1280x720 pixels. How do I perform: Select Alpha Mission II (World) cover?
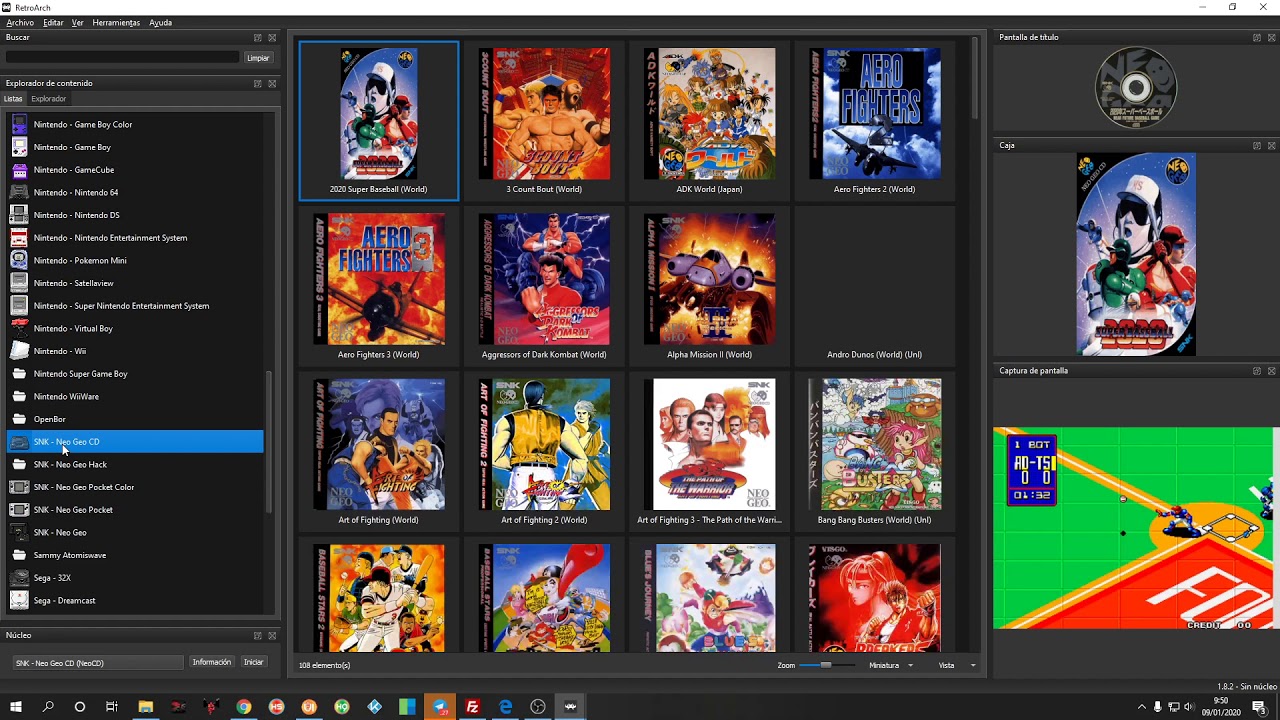tap(709, 279)
